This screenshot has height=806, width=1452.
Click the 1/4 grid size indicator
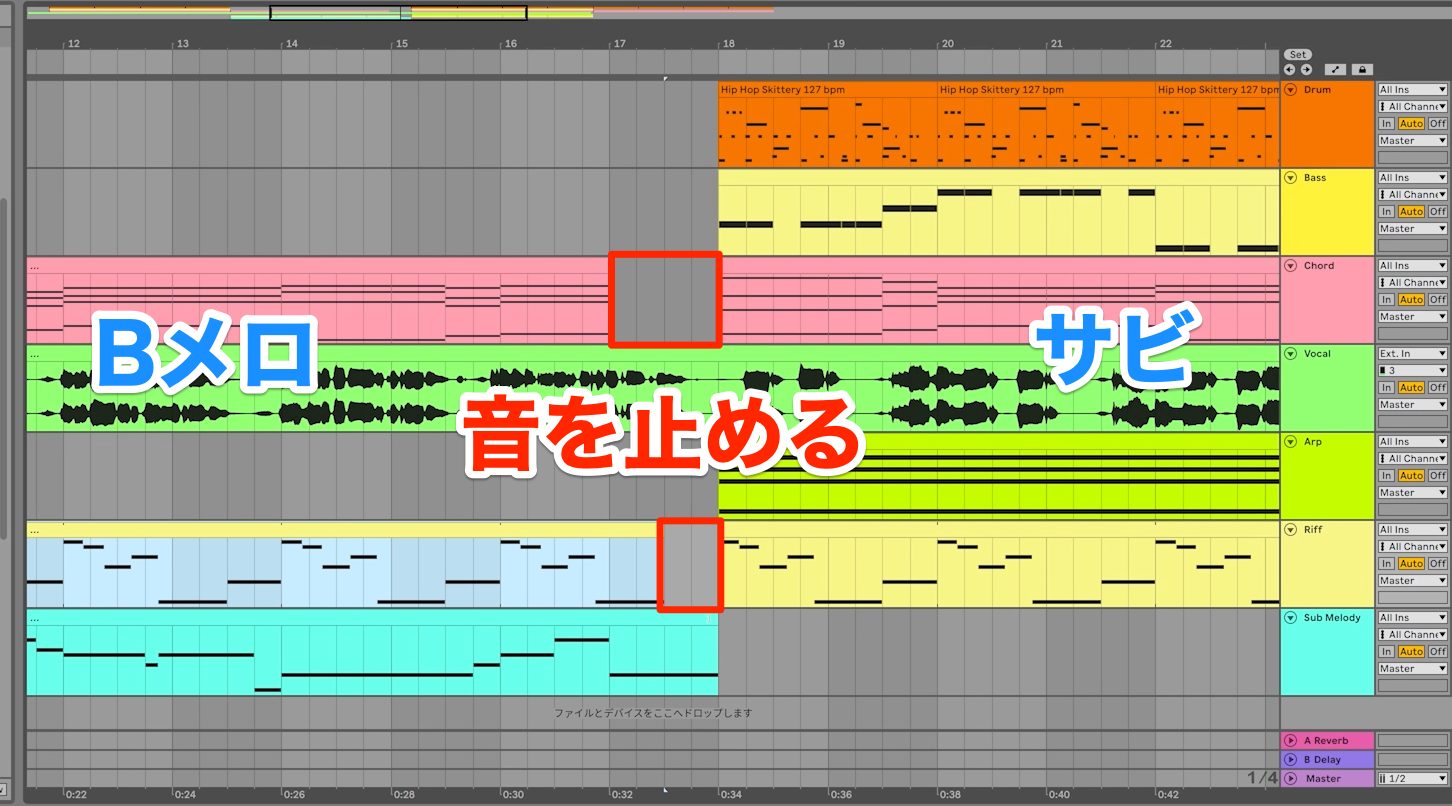tap(1262, 778)
